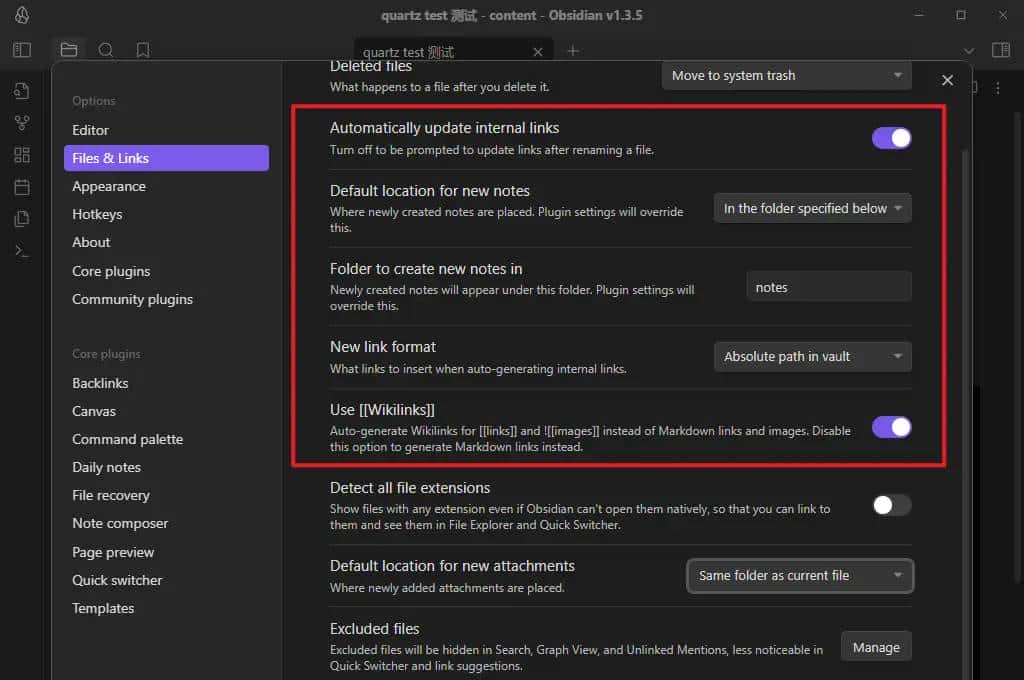Turn off Use [[Wikilinks]] switch
Image resolution: width=1024 pixels, height=680 pixels.
click(891, 427)
